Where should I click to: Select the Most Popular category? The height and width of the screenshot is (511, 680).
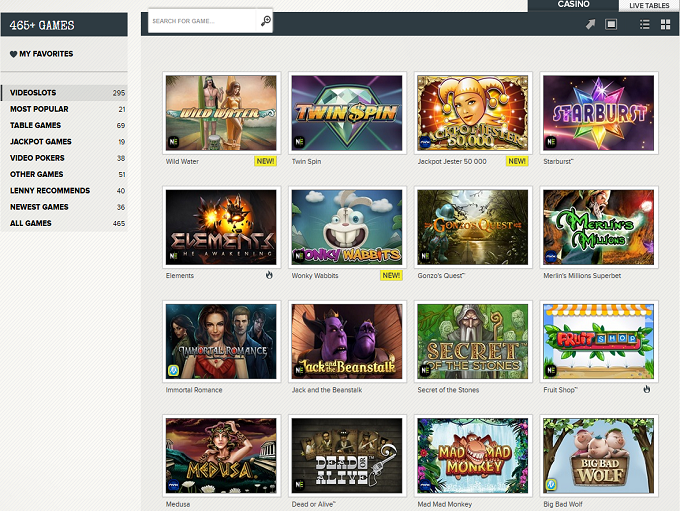[x=64, y=109]
